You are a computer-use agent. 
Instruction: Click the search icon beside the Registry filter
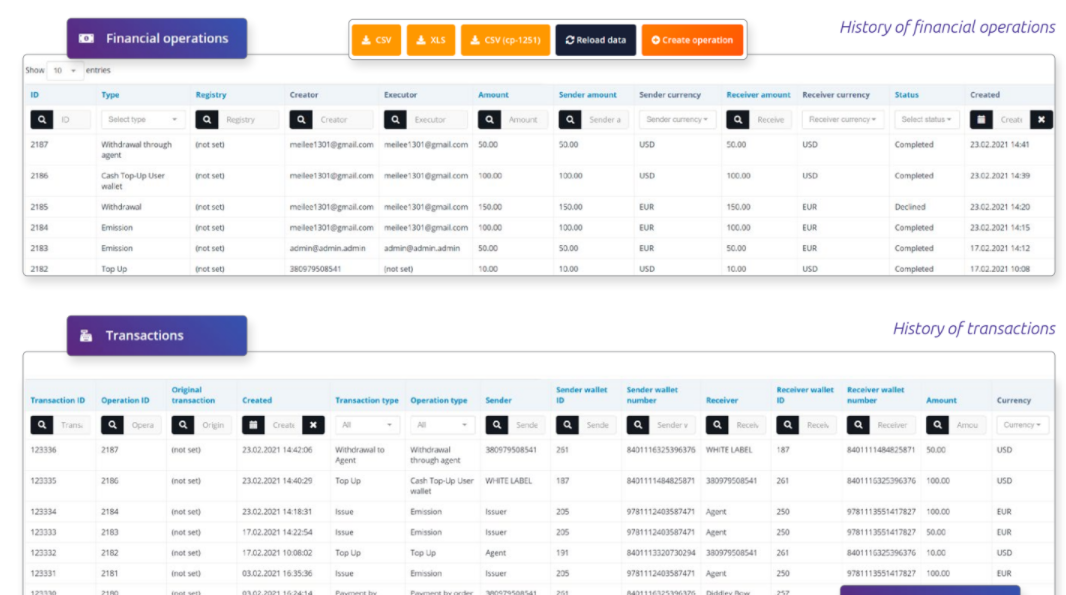point(207,120)
